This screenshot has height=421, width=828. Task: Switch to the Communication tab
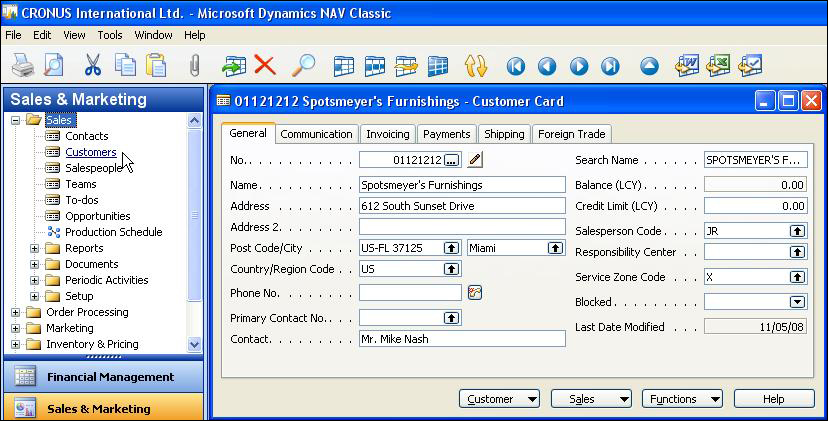(316, 134)
